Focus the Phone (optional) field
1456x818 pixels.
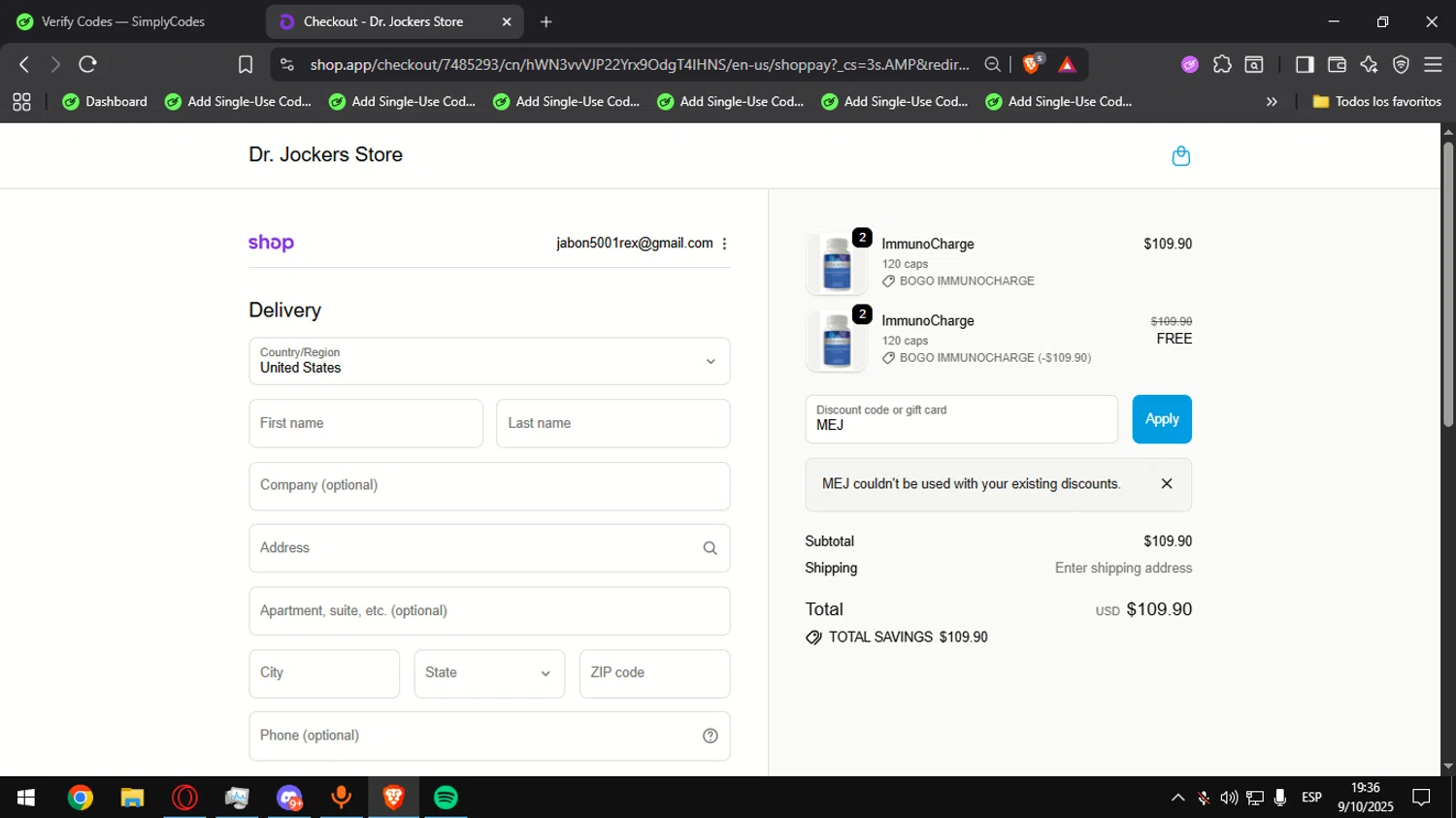tap(489, 736)
